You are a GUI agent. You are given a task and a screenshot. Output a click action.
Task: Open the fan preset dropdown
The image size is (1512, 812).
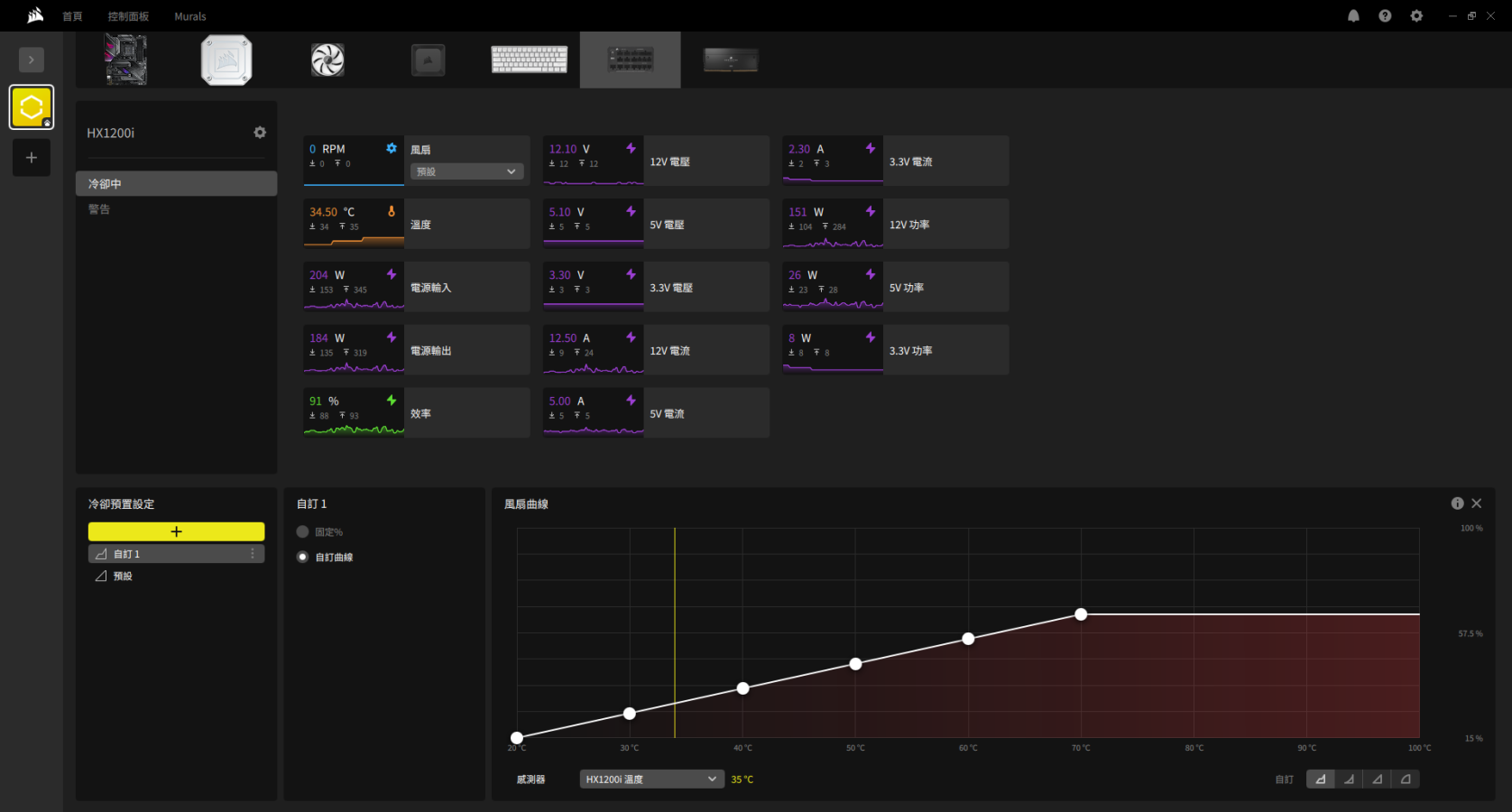pos(466,171)
